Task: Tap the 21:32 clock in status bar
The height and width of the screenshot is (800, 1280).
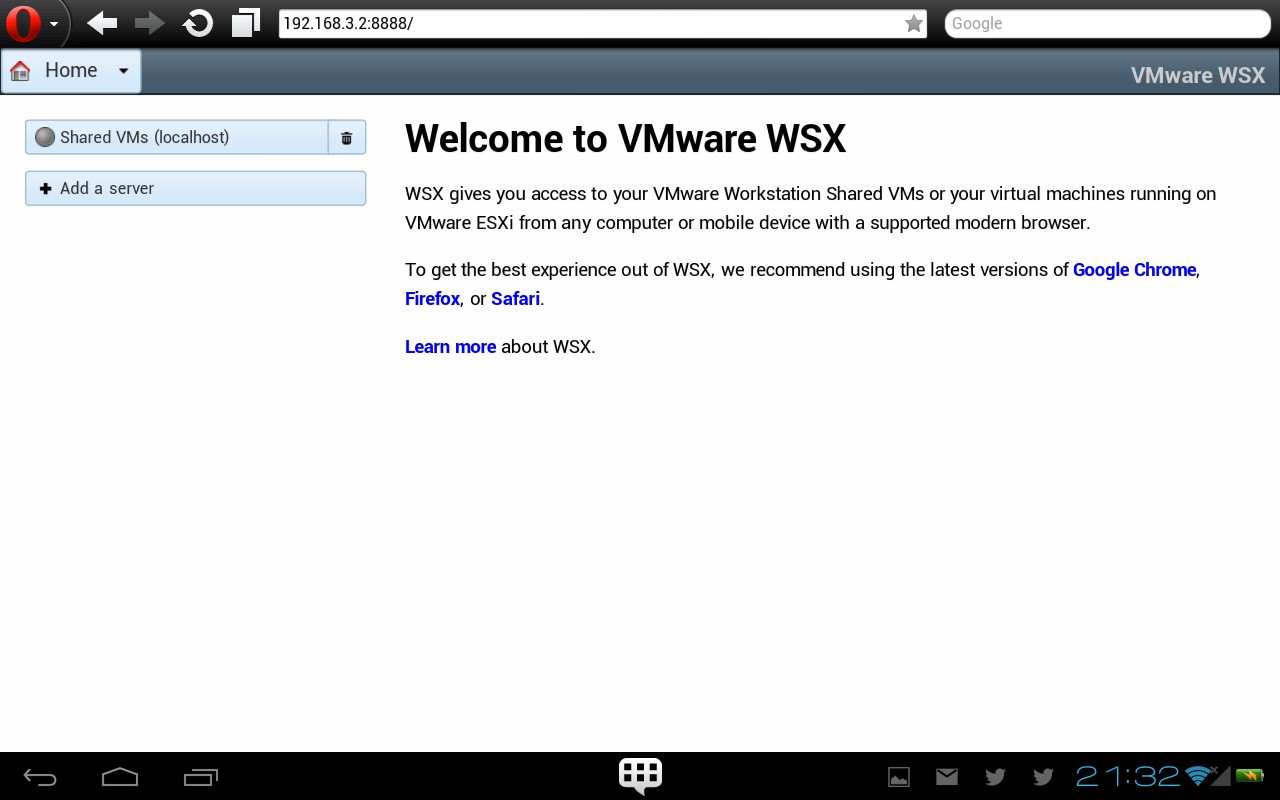Action: coord(1128,776)
